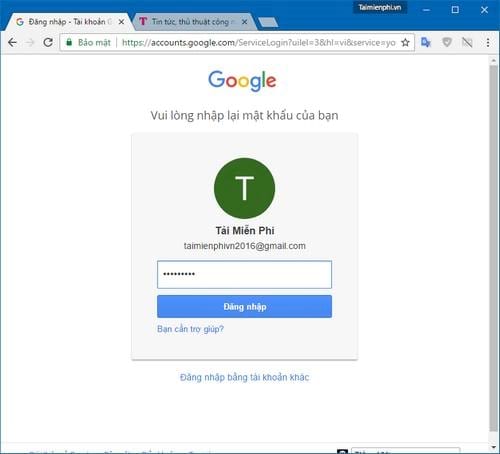
Task: Open the Google Translate extension icon
Action: coord(426,42)
